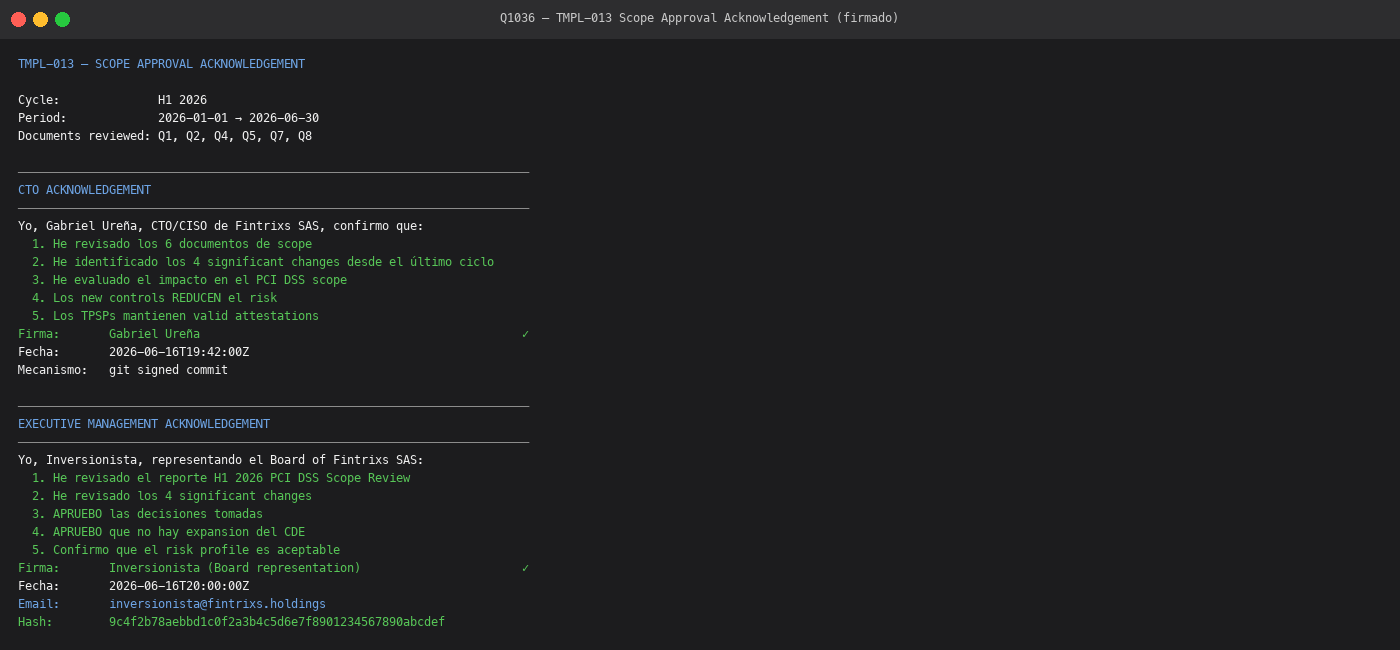
Task: Click item Confirmo que el risk profile es aceptable
Action: tap(186, 550)
